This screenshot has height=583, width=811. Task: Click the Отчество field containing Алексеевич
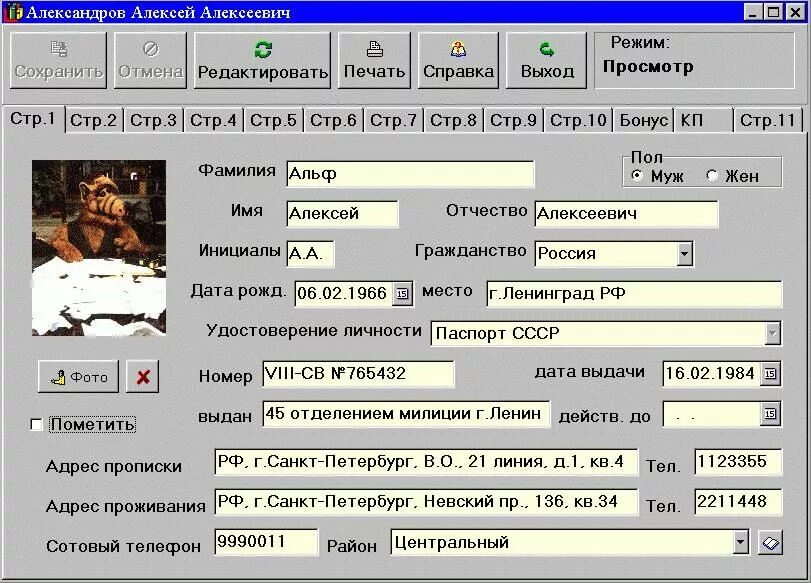[x=626, y=214]
